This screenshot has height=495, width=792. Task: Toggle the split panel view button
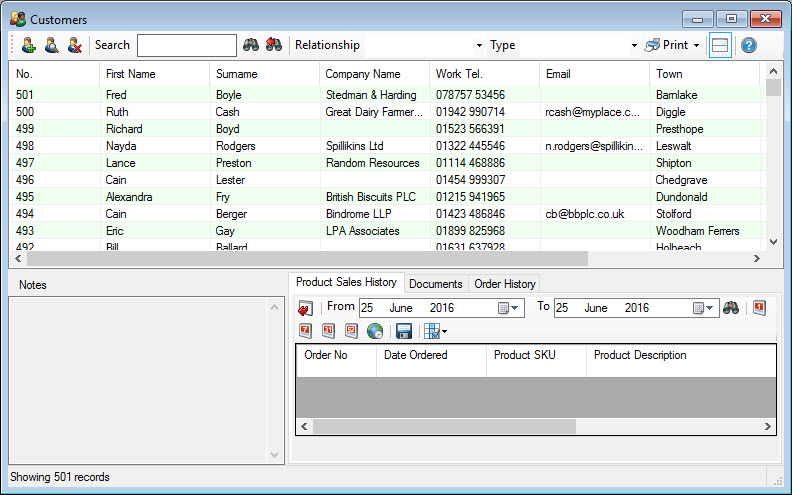click(x=720, y=45)
